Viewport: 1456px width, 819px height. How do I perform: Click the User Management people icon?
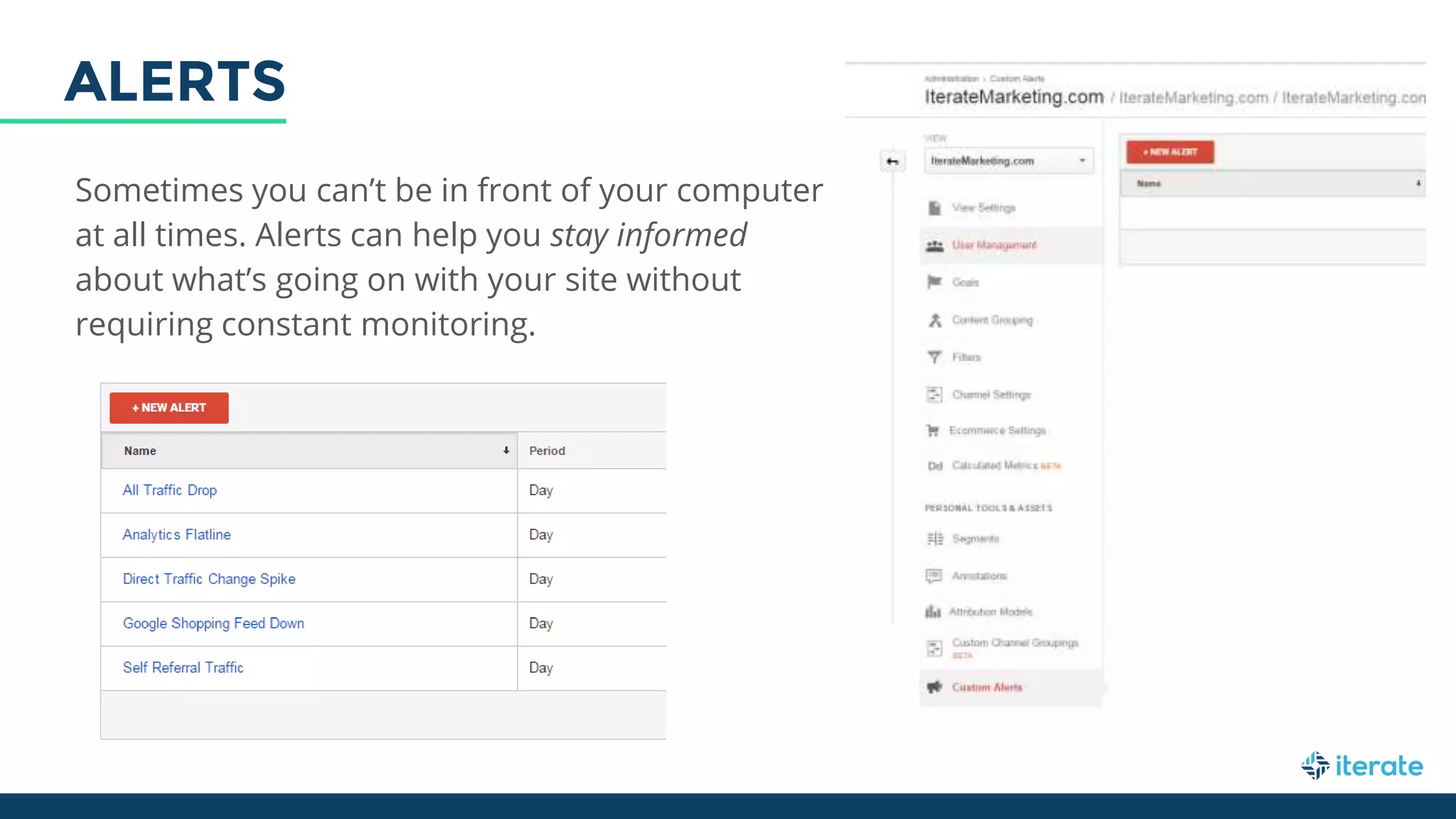[x=934, y=245]
